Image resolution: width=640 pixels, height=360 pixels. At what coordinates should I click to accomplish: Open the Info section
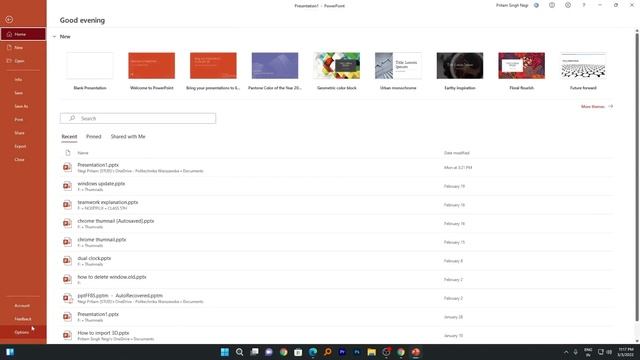(23, 80)
